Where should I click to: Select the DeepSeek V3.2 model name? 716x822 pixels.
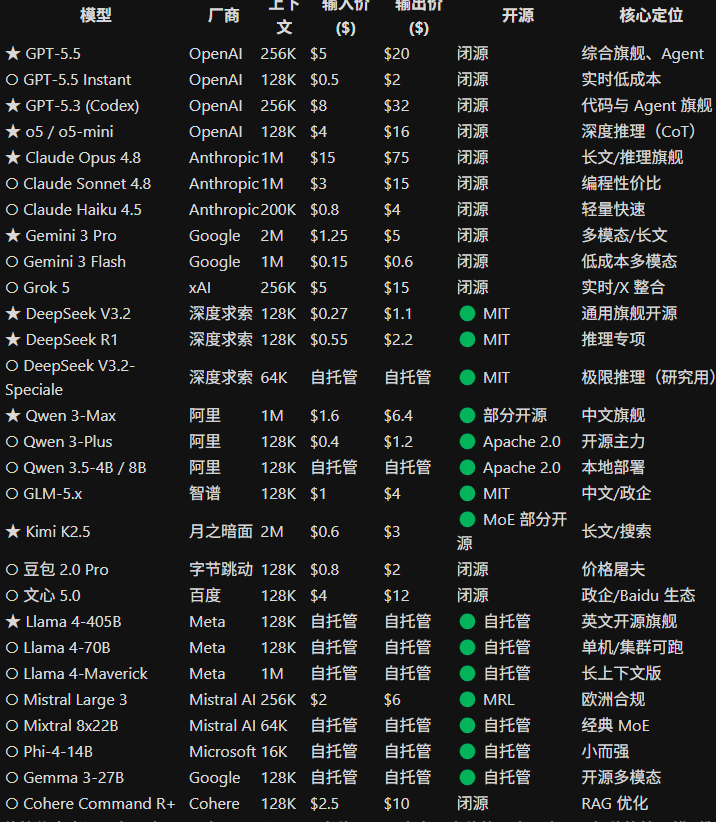[x=78, y=314]
